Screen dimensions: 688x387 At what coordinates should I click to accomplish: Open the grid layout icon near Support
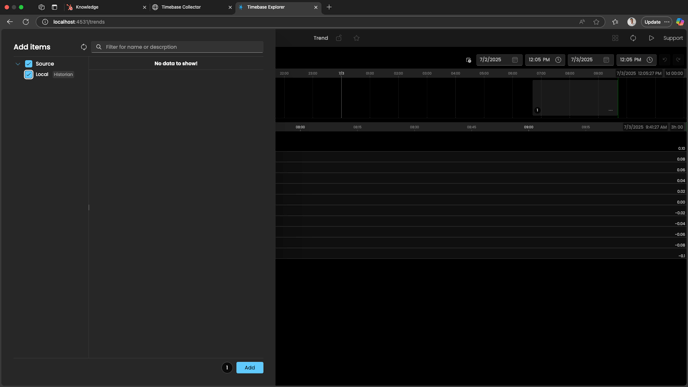615,38
